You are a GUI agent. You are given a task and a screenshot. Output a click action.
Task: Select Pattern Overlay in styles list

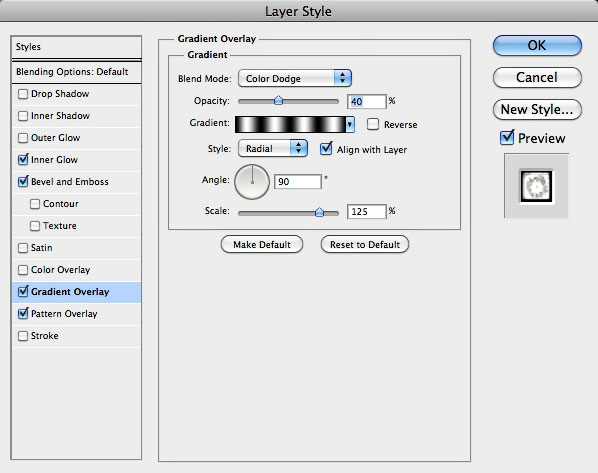(64, 314)
